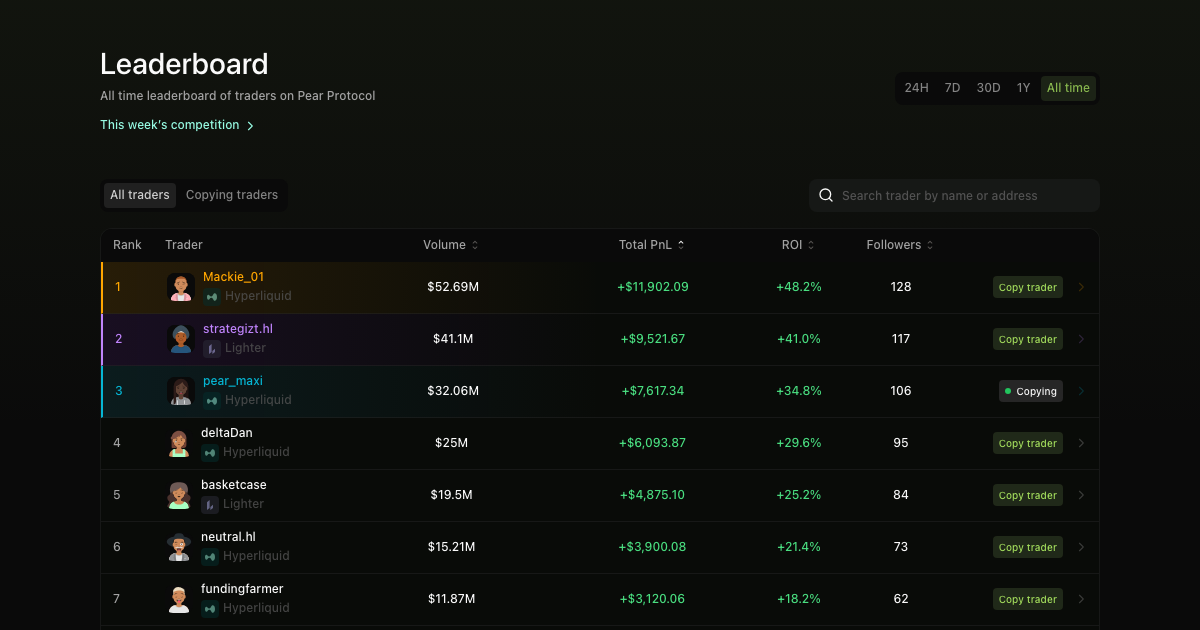Select the All time timeframe
The image size is (1200, 630).
(1068, 88)
